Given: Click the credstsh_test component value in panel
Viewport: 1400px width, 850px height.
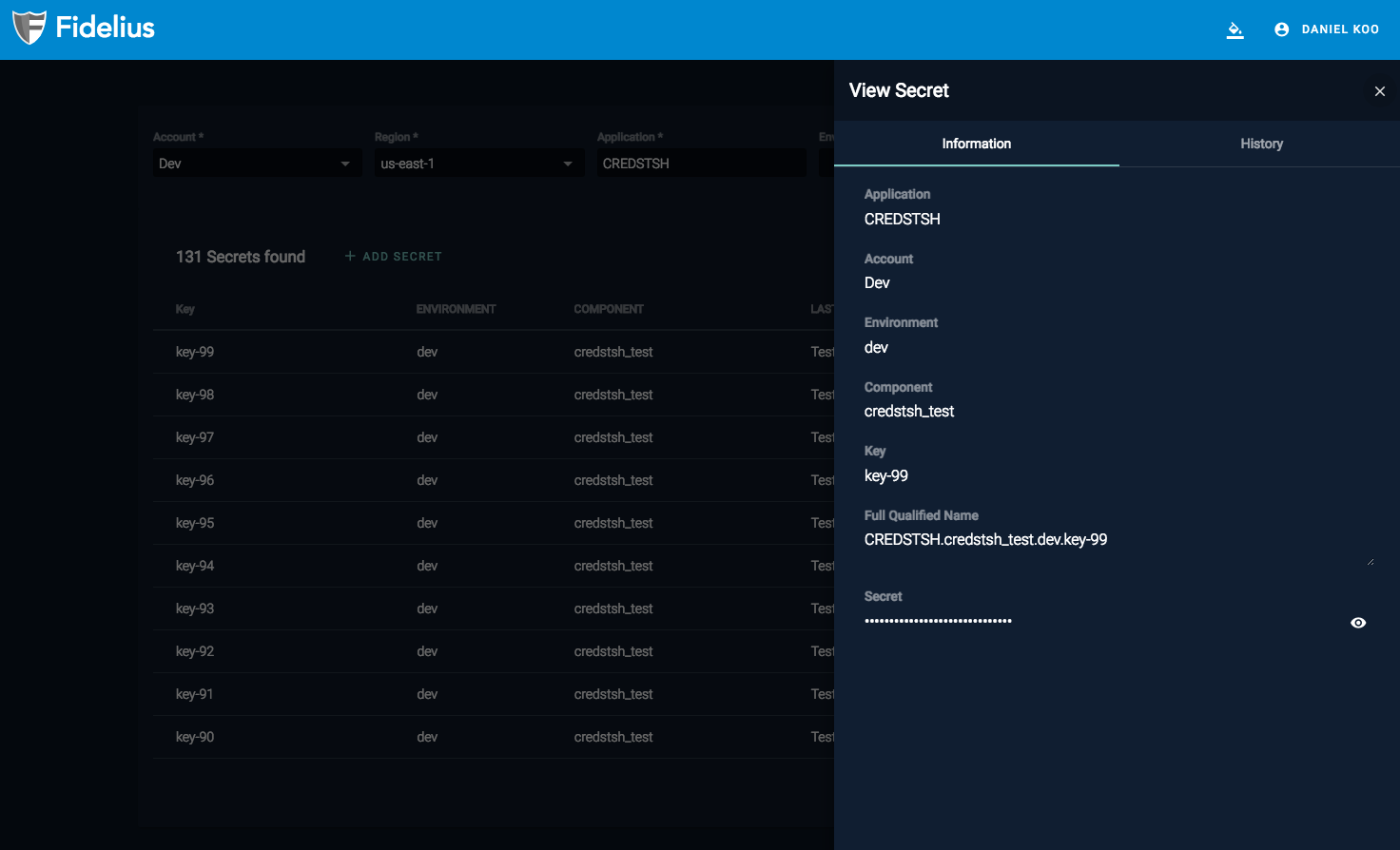Looking at the screenshot, I should click(909, 411).
